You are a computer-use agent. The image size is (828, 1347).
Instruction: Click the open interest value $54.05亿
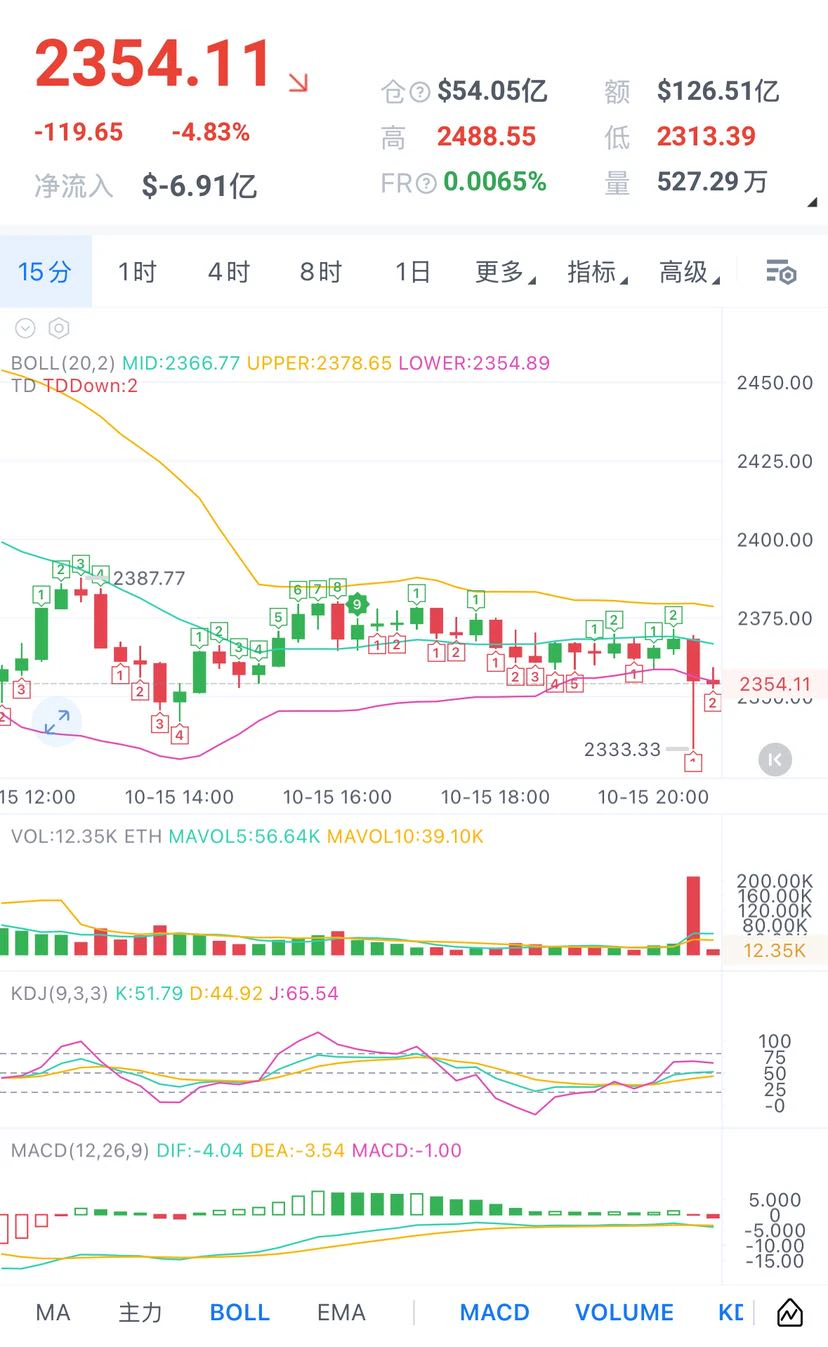pos(492,92)
